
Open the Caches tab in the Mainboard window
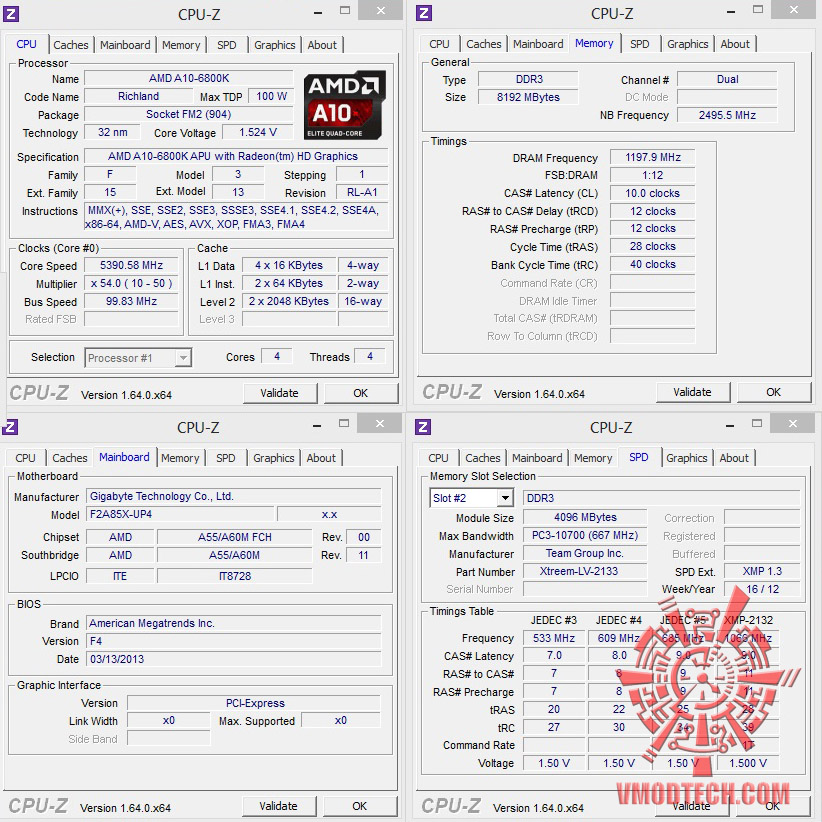(x=70, y=458)
